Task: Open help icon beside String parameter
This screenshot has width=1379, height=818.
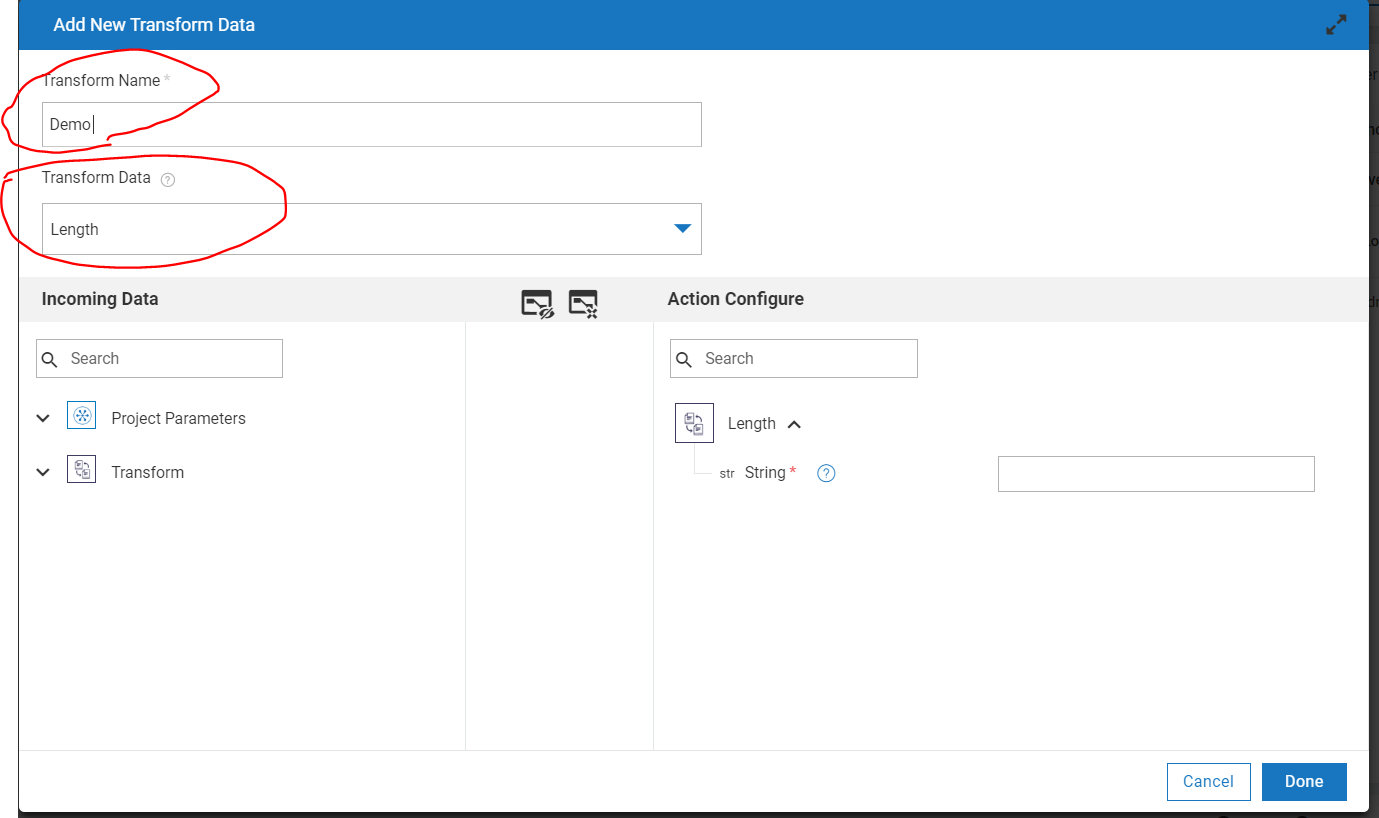Action: 826,473
